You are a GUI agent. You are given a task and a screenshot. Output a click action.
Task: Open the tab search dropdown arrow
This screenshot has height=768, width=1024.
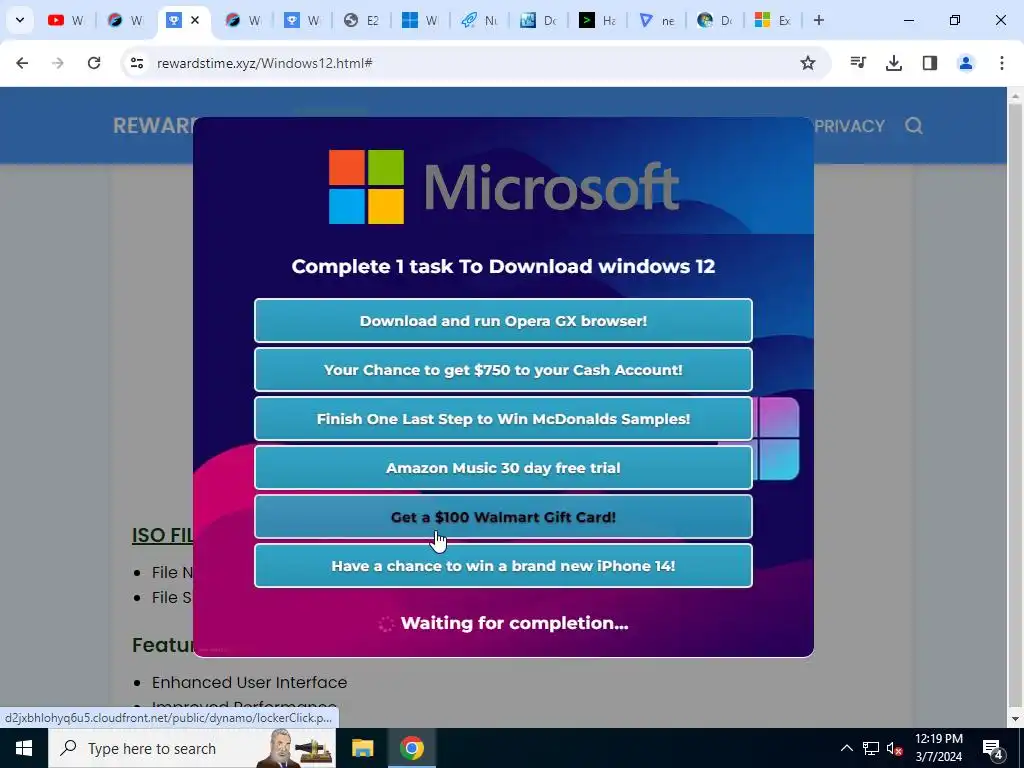click(20, 20)
